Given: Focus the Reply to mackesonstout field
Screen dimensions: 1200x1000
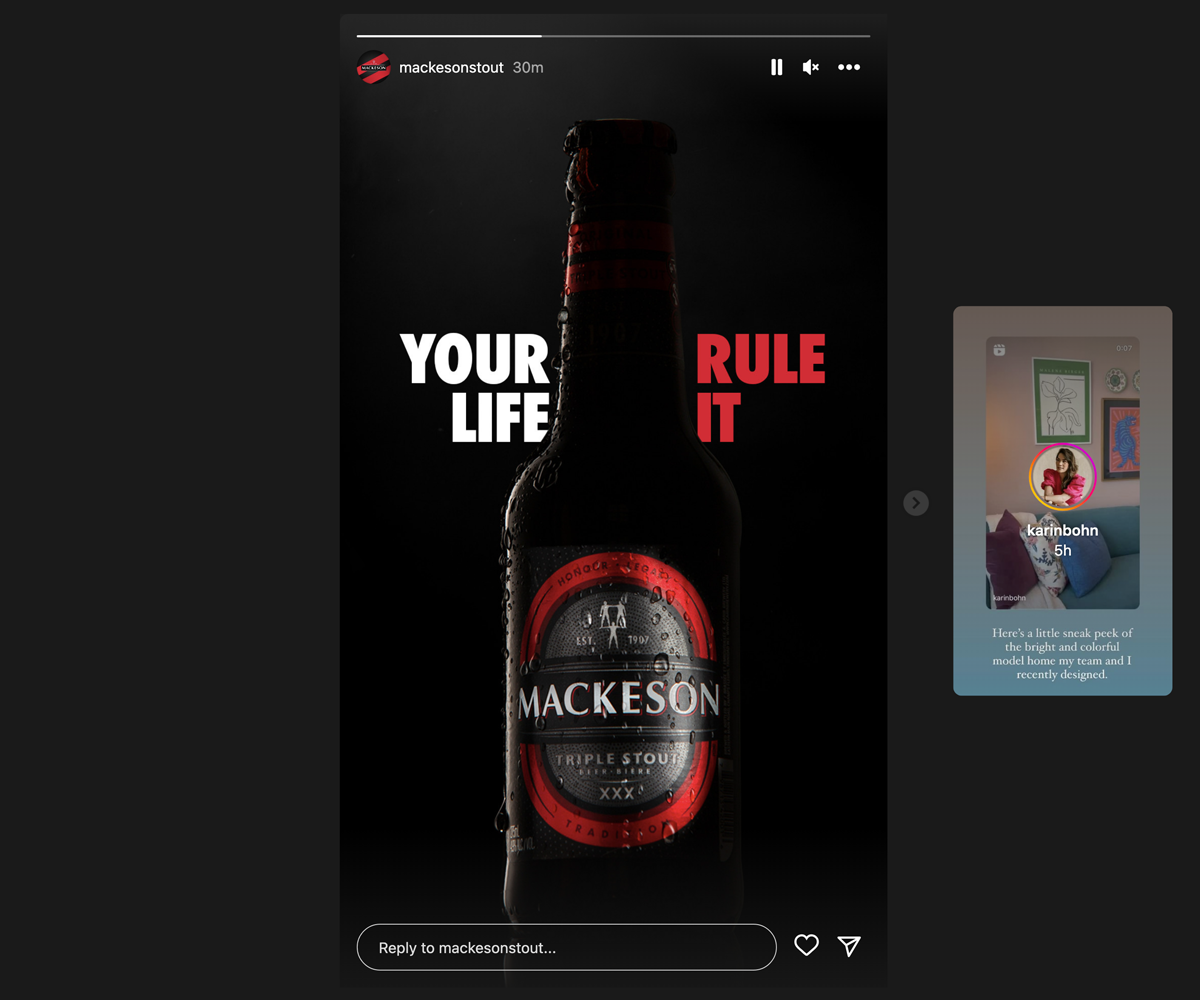Looking at the screenshot, I should (x=566, y=947).
